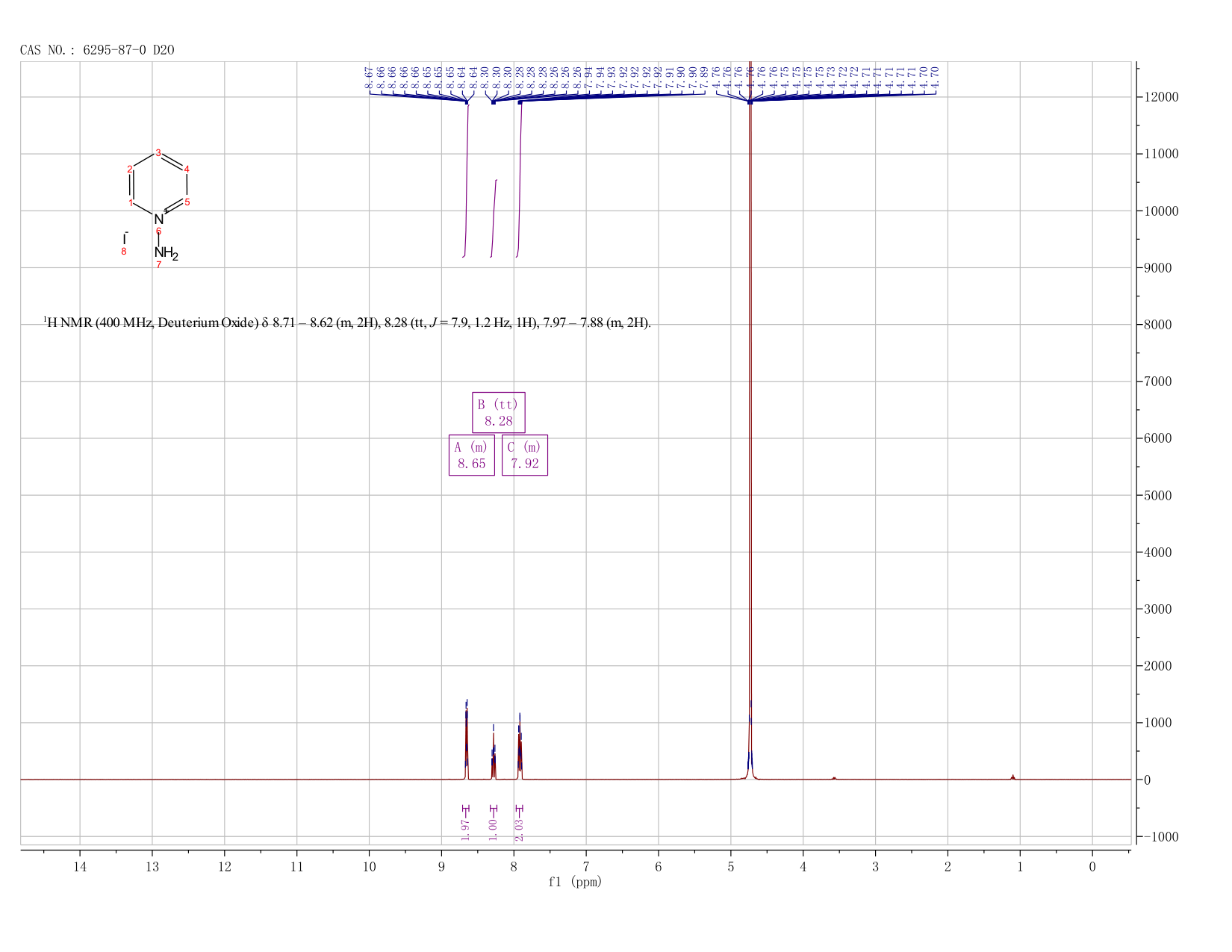Select the integral curve above the 8.28 peak
Image resolution: width=1232 pixels, height=952 pixels.
494,219
